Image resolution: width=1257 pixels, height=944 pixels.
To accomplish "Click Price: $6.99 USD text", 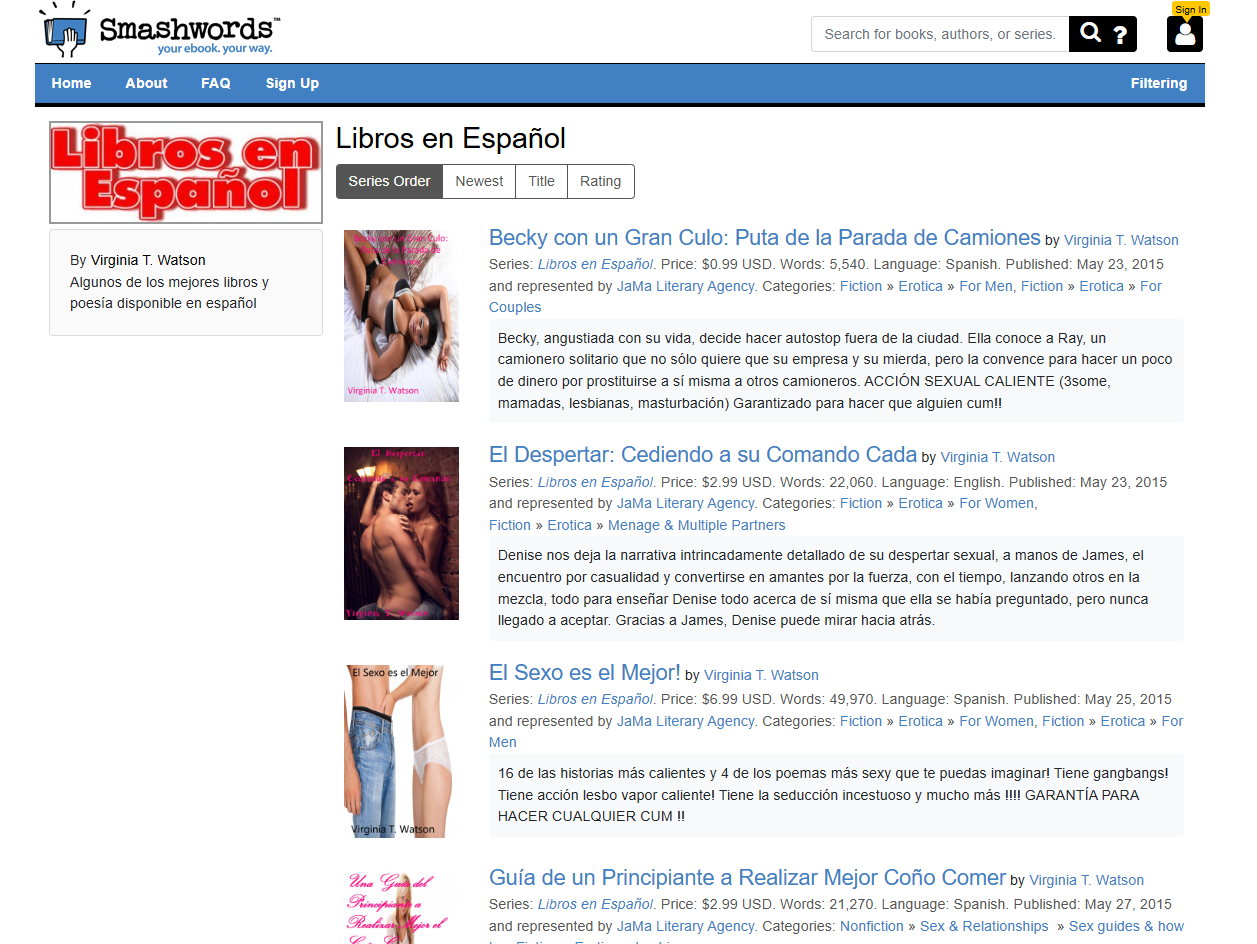I will [718, 699].
